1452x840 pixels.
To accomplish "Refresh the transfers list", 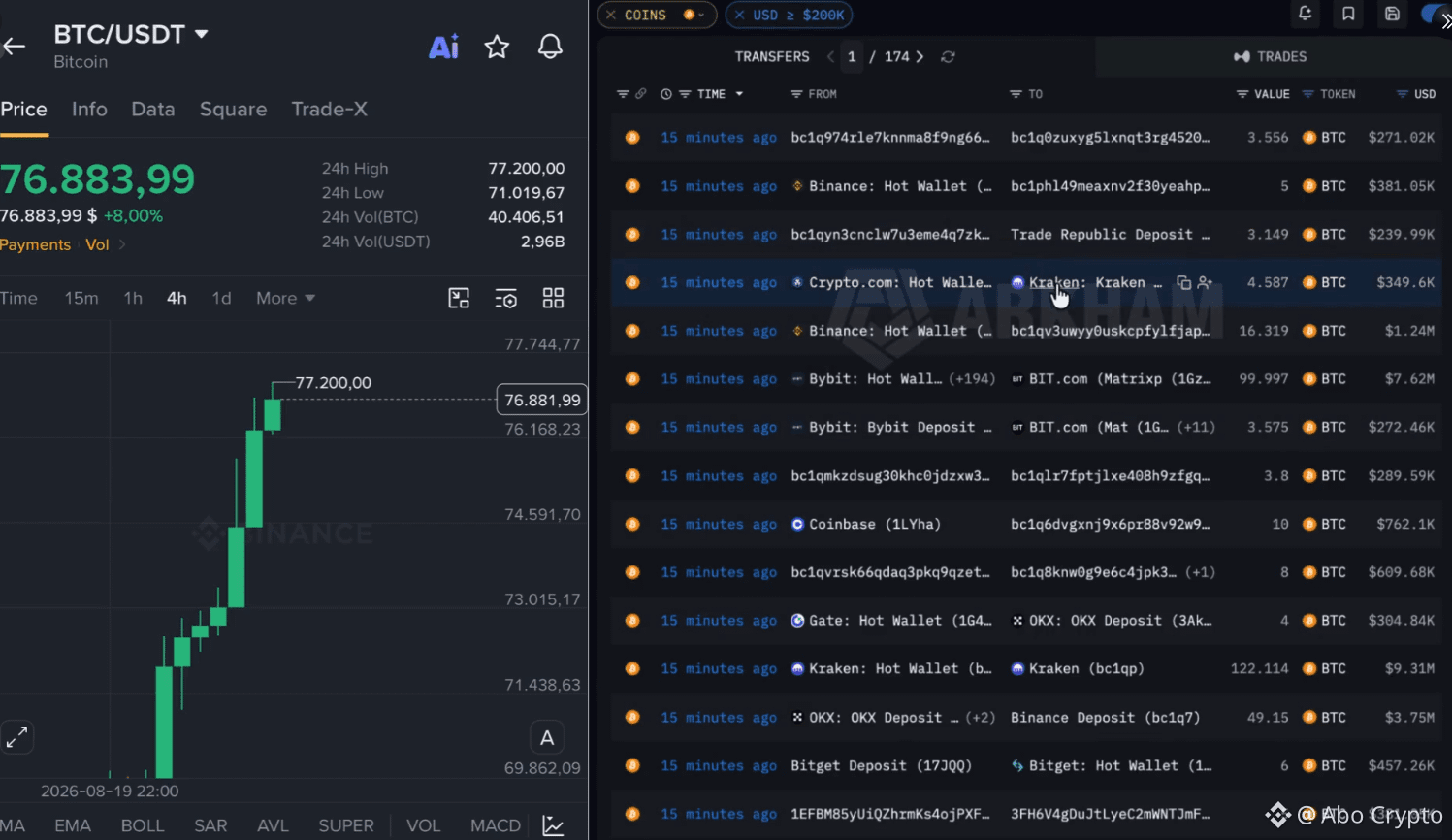I will 948,57.
